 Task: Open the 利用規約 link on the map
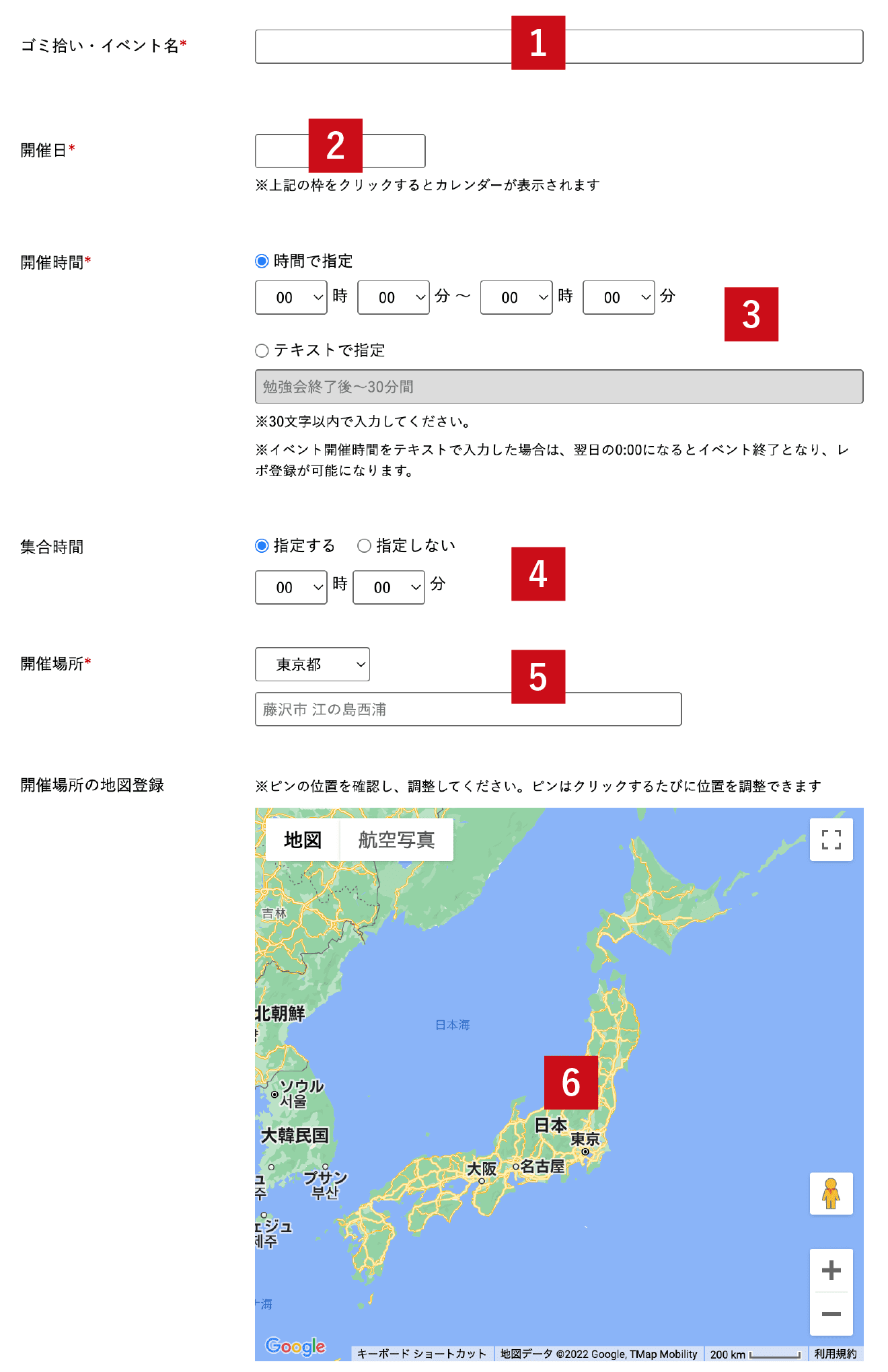click(x=835, y=1354)
